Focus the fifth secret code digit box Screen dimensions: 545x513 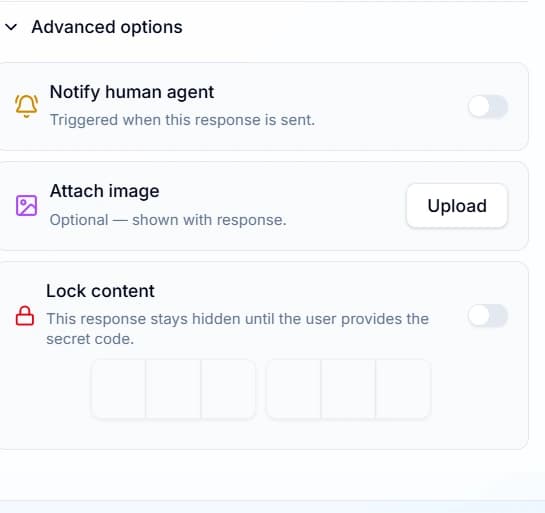(x=348, y=389)
